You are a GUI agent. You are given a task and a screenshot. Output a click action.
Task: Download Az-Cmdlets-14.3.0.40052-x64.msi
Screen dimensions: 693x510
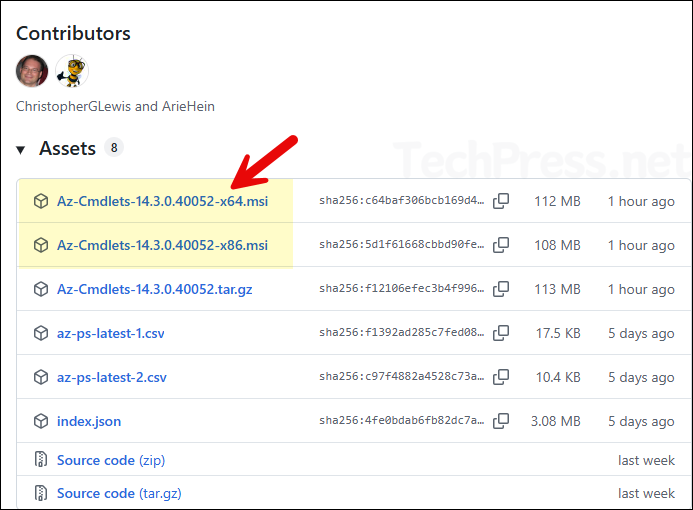[162, 201]
